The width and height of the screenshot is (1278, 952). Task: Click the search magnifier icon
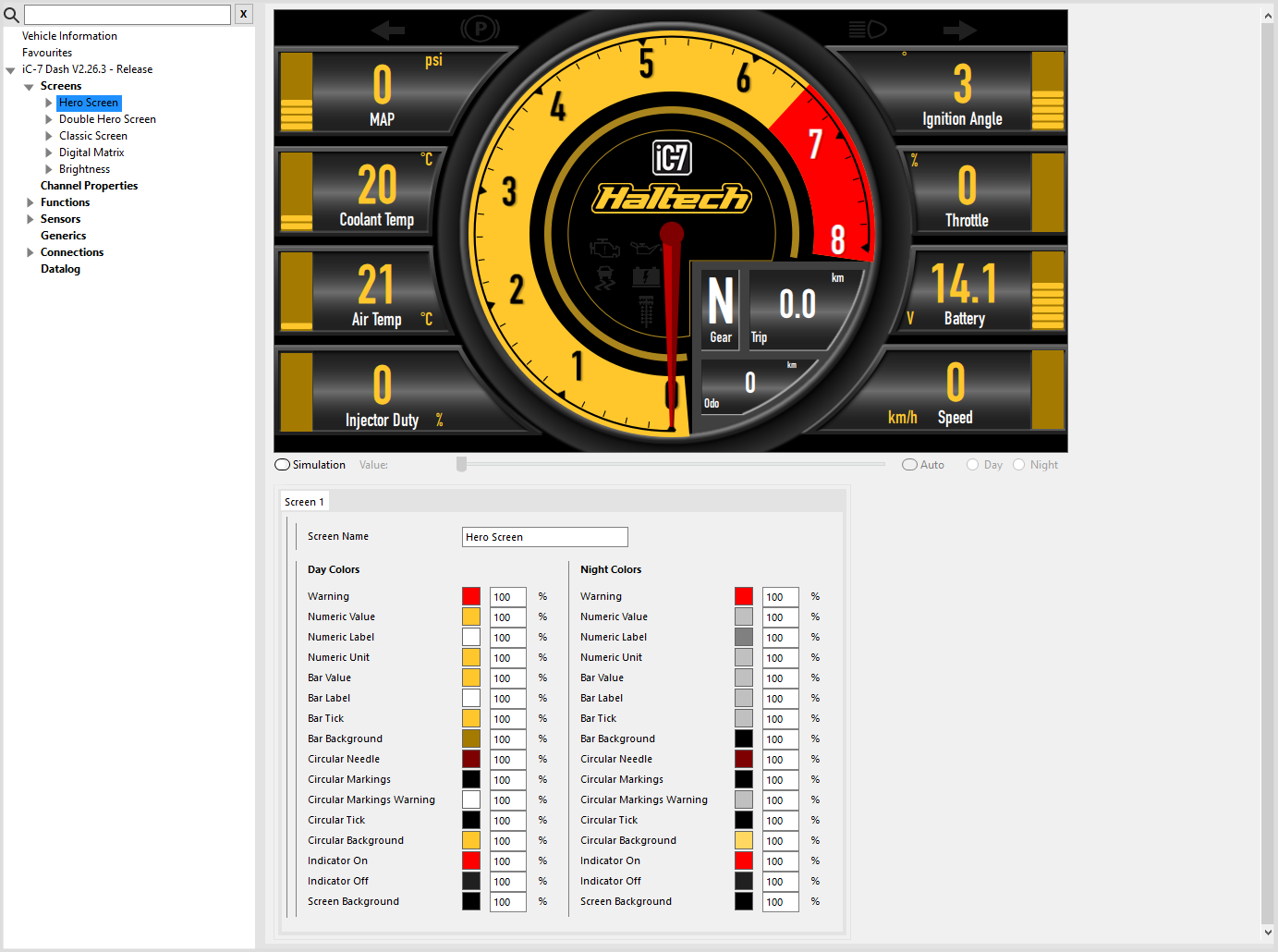pyautogui.click(x=11, y=15)
